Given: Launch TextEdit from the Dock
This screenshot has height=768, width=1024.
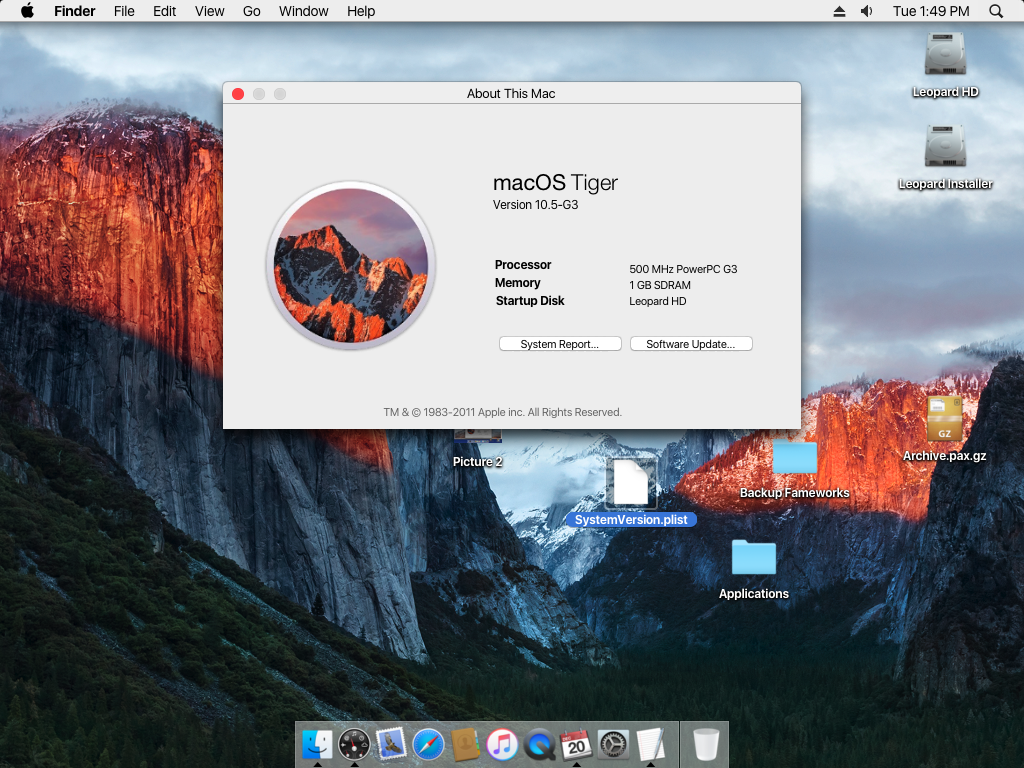Looking at the screenshot, I should coord(650,744).
